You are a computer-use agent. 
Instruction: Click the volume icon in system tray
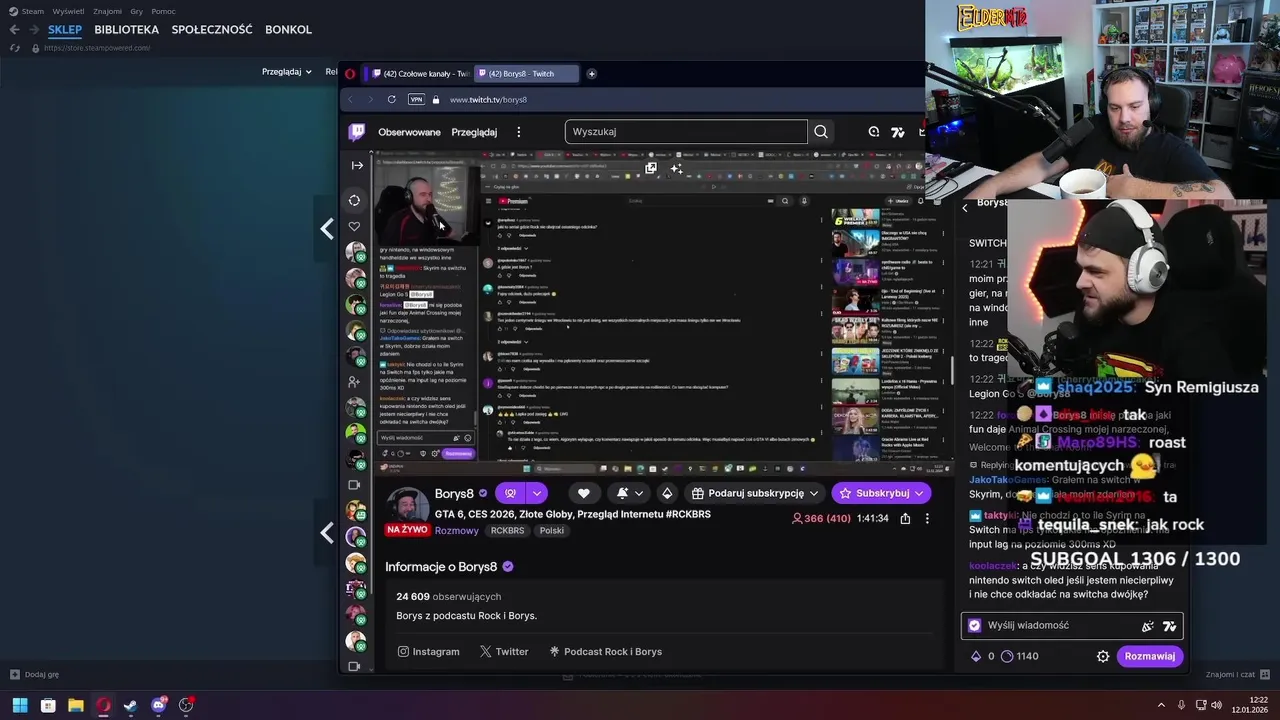[x=1216, y=705]
